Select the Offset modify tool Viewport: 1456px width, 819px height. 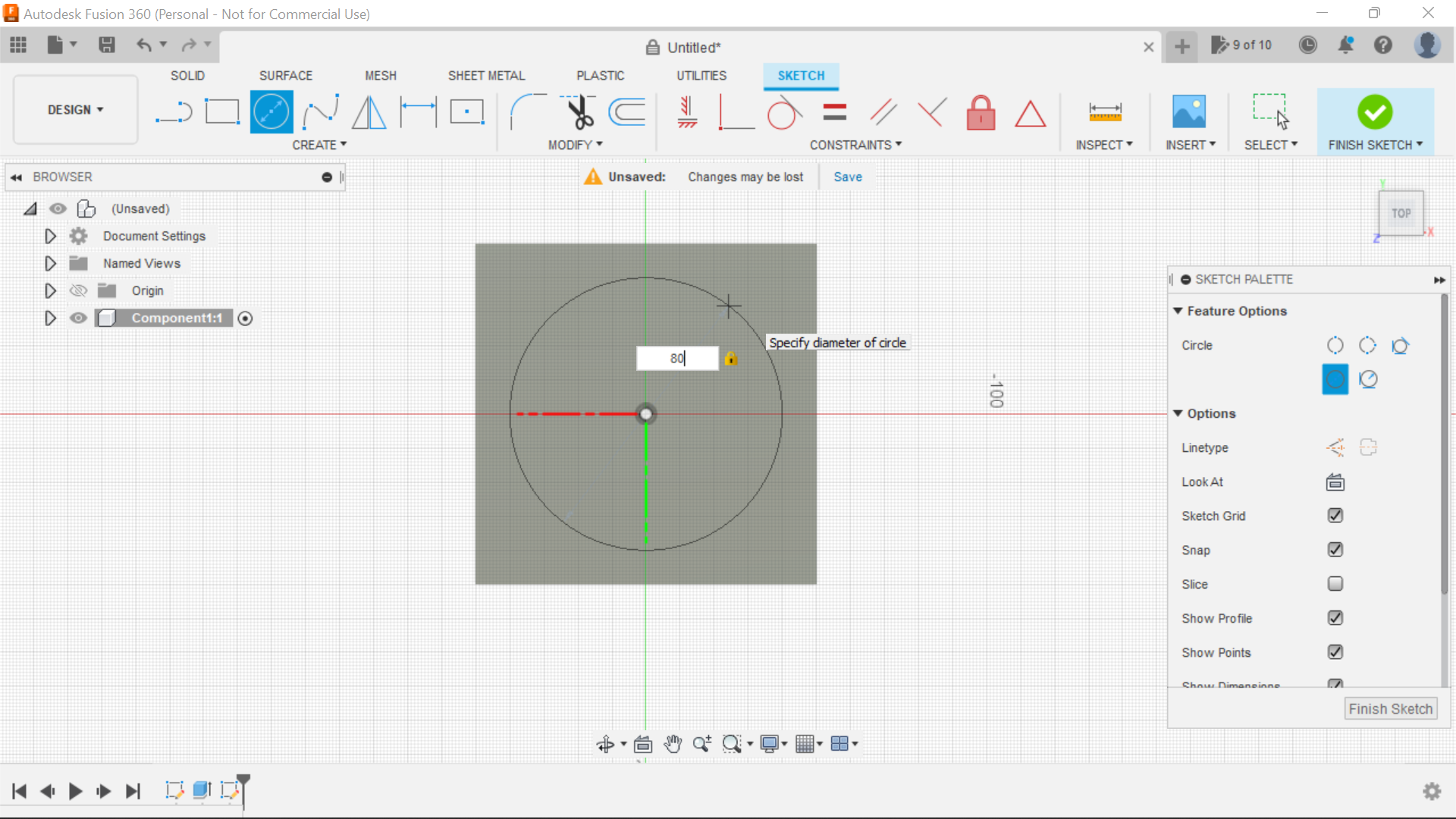[628, 112]
